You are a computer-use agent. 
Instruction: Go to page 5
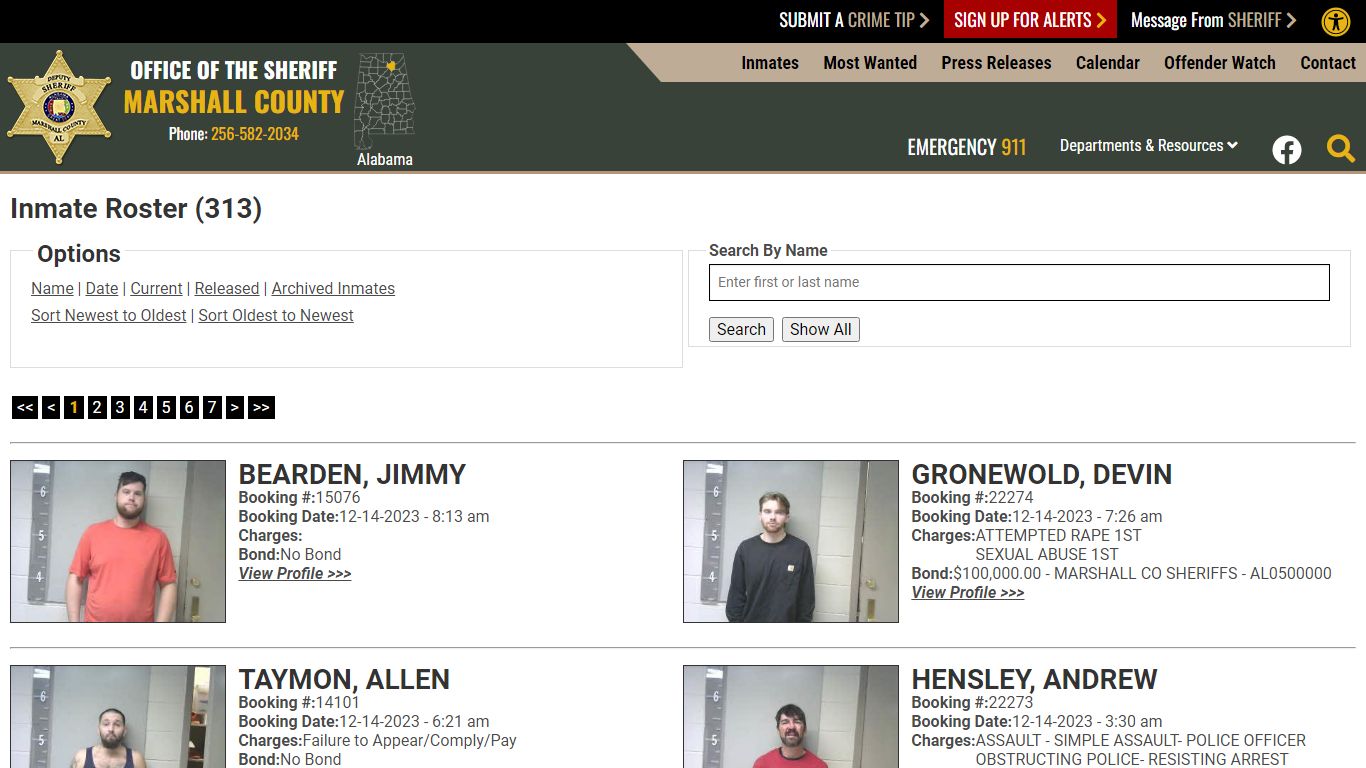coord(166,407)
